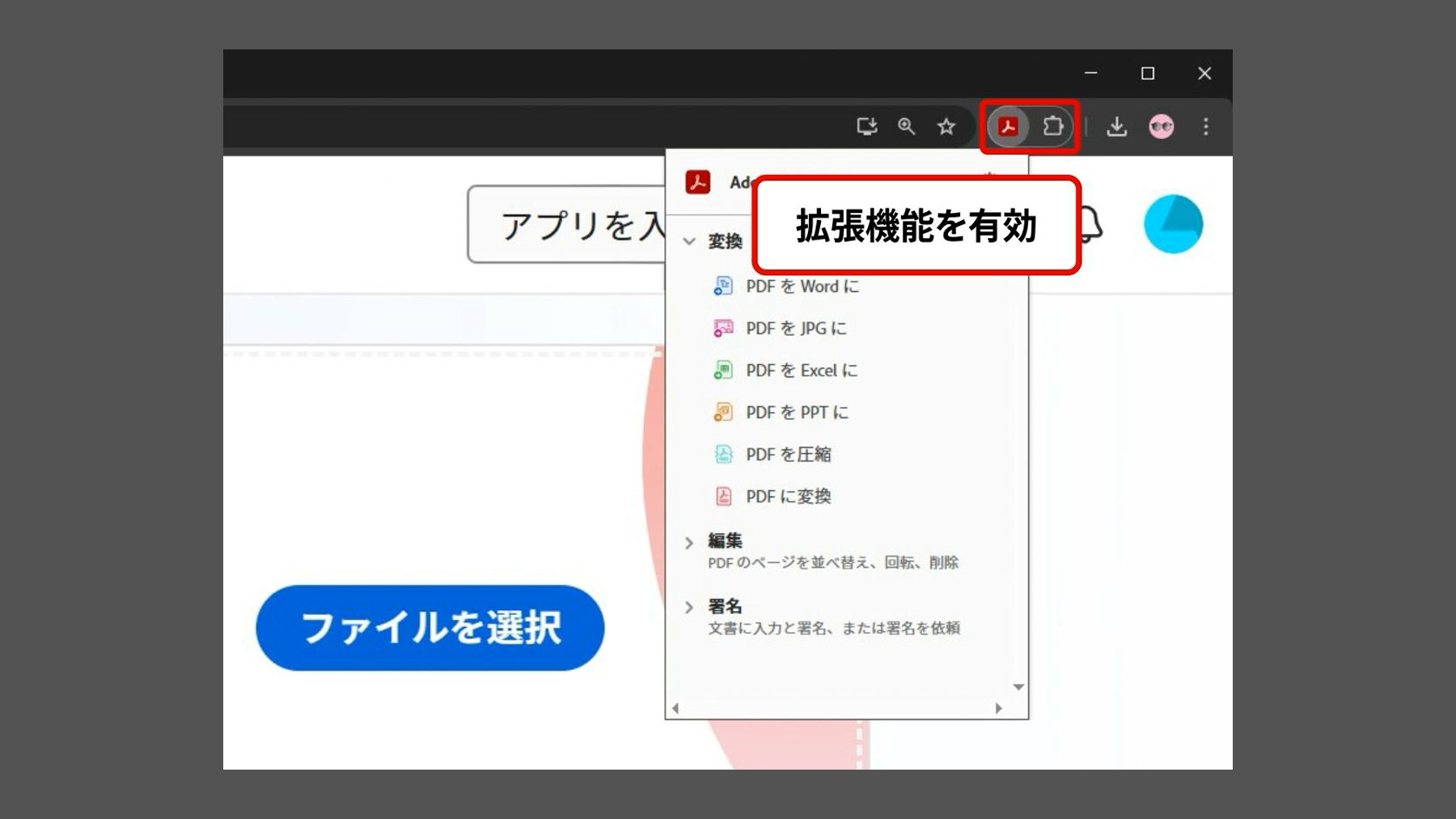Minimize the browser window

tap(1090, 73)
